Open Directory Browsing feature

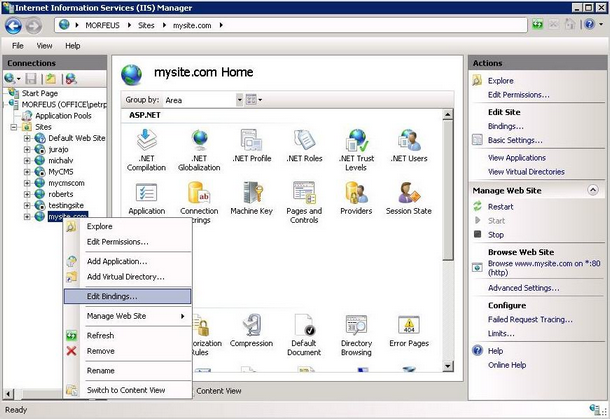coord(356,335)
